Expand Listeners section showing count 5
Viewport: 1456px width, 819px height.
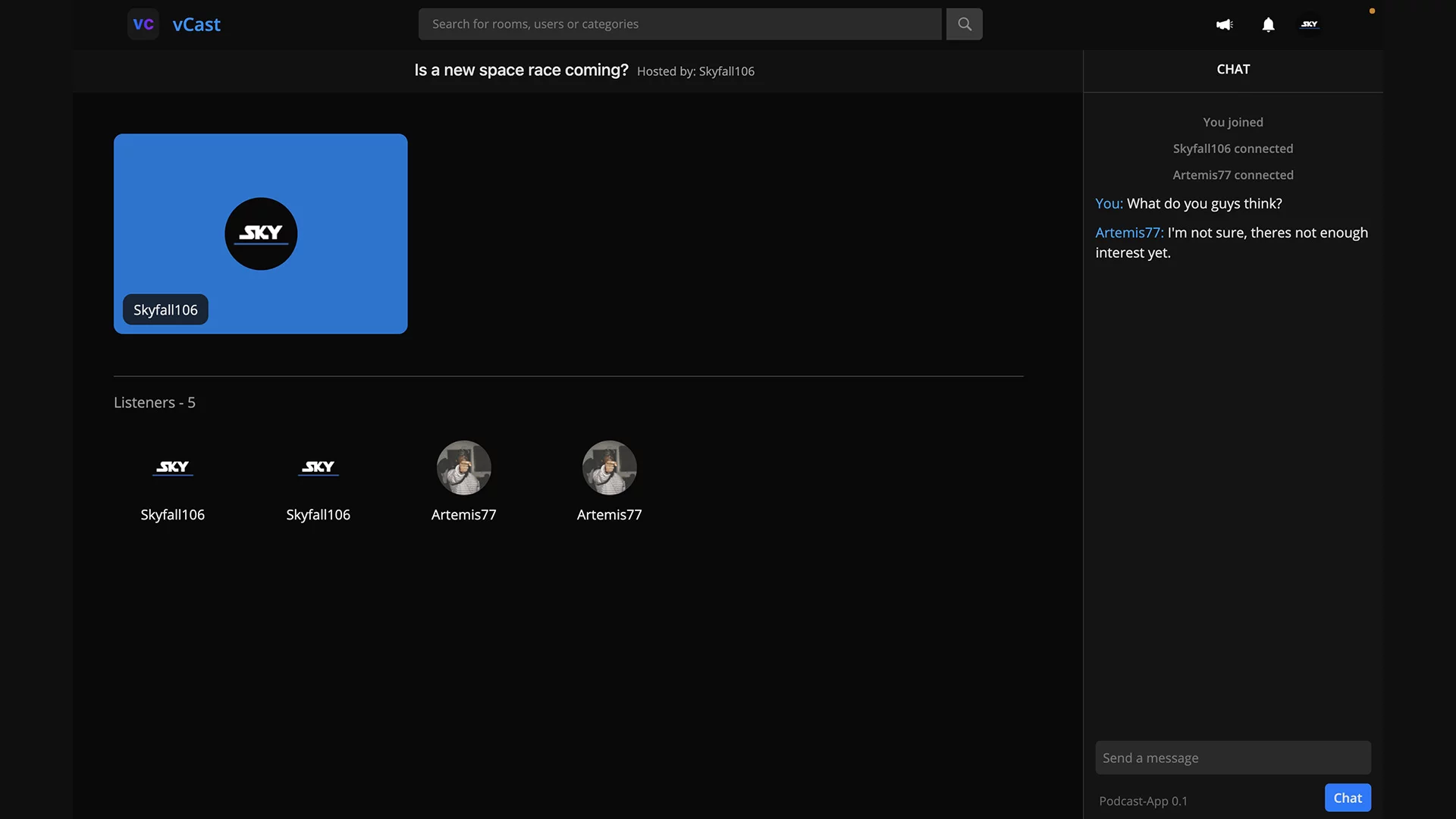point(154,401)
